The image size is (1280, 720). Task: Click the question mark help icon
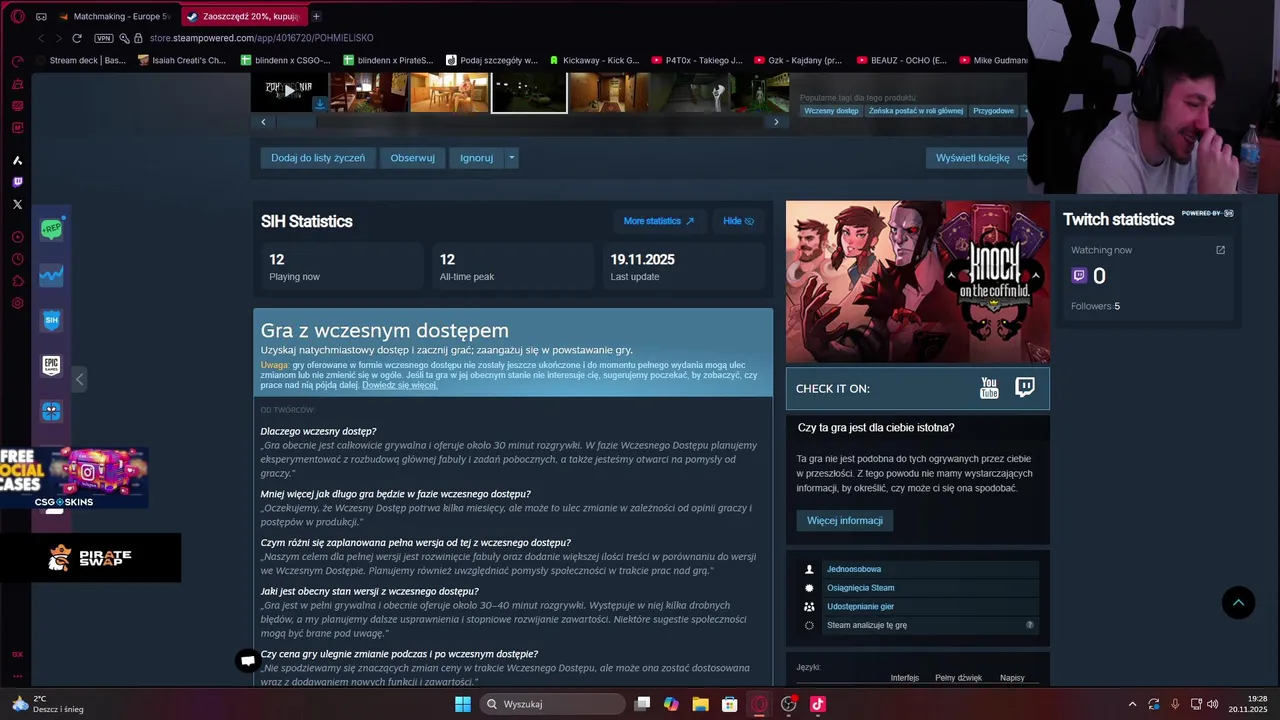[x=1030, y=625]
